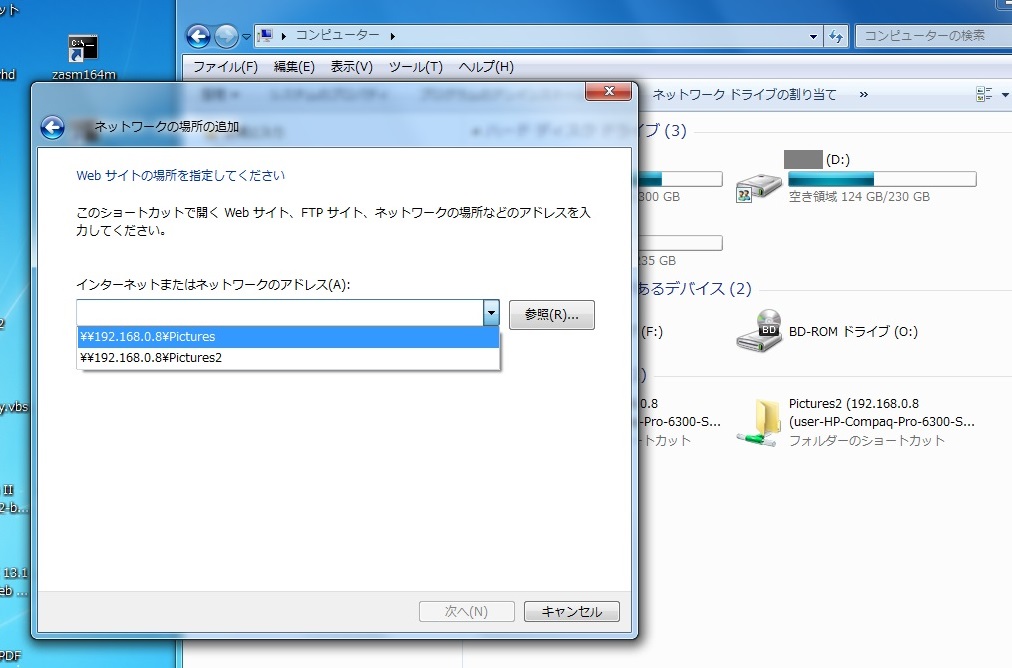This screenshot has height=668, width=1012.
Task: Select the Pictures2 network folder shortcut icon
Action: [x=758, y=422]
